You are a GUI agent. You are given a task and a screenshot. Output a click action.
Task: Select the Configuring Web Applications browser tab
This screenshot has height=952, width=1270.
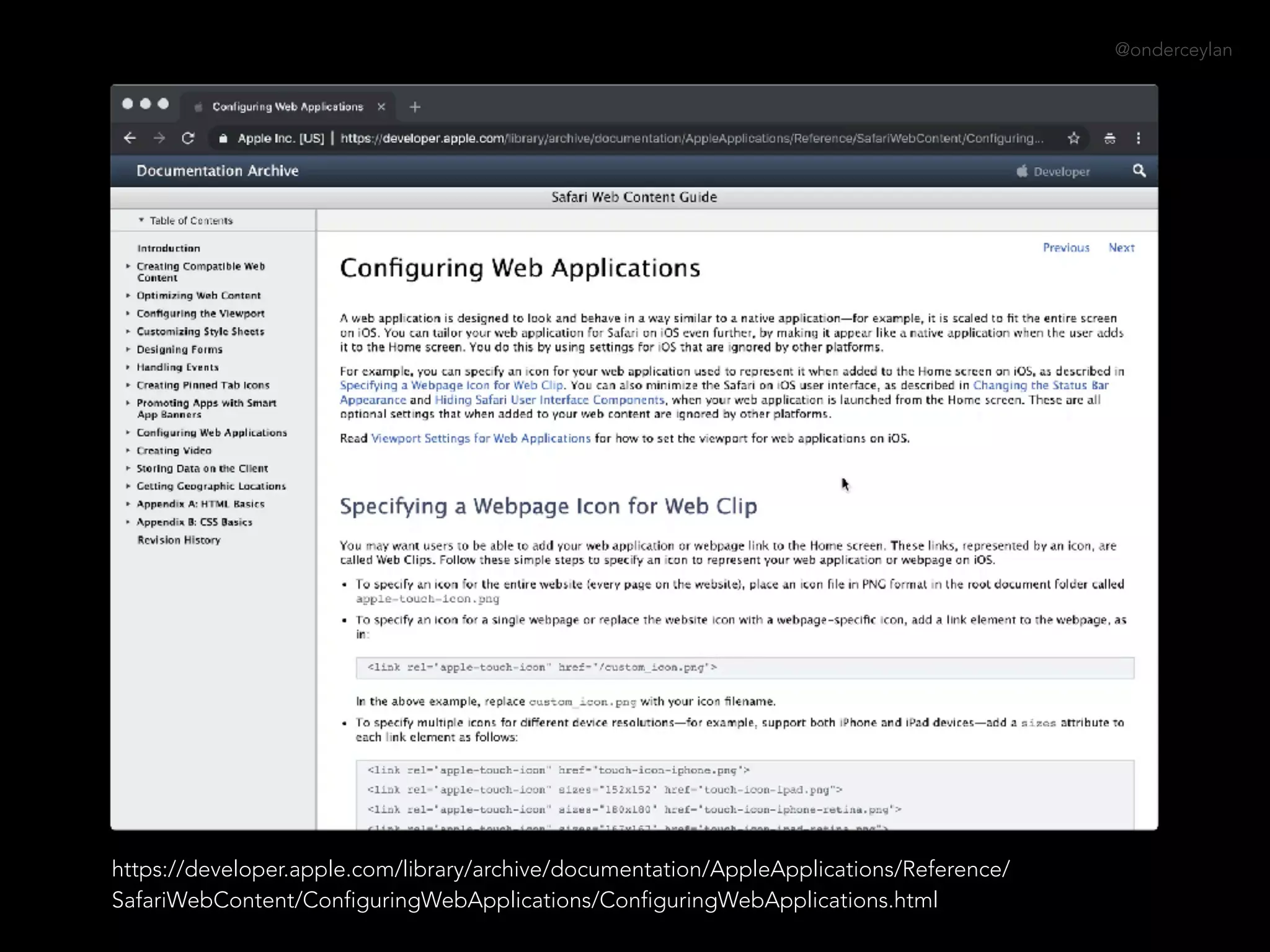(288, 107)
